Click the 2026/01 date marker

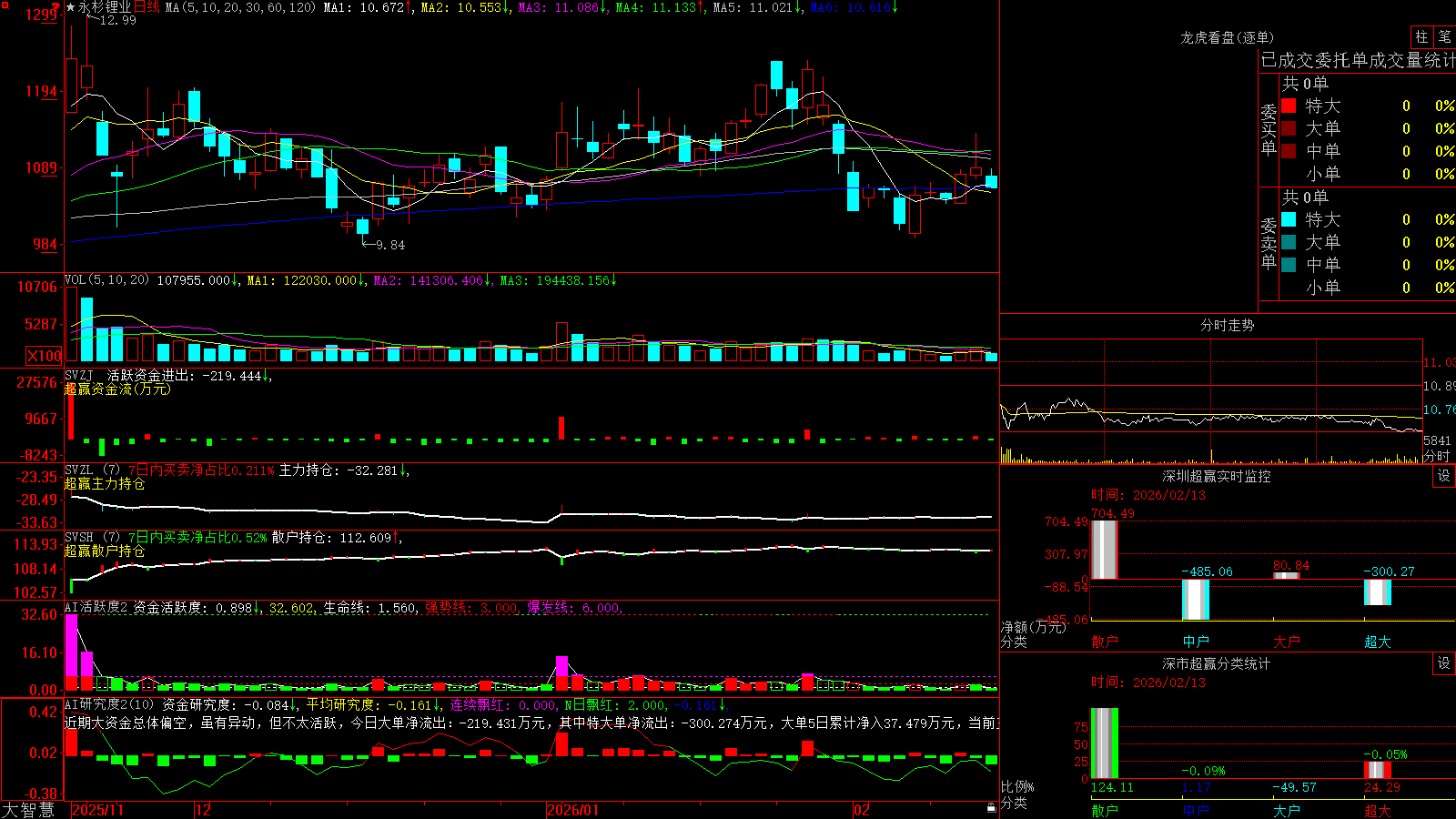572,810
